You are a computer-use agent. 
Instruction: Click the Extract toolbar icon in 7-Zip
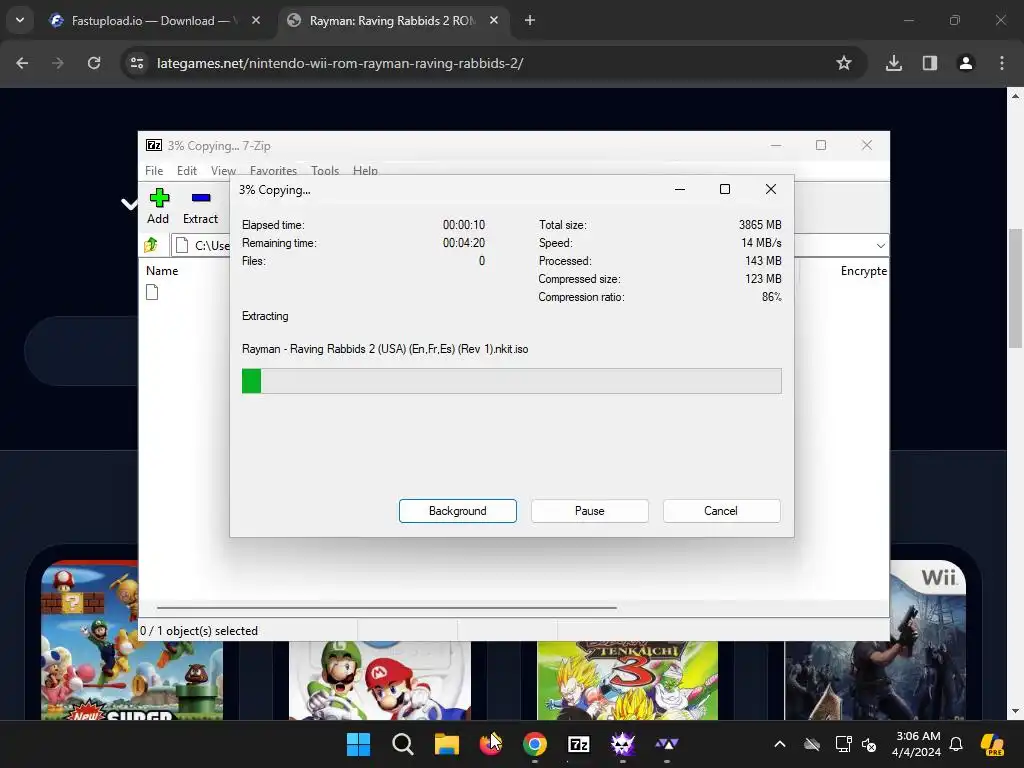(x=200, y=206)
